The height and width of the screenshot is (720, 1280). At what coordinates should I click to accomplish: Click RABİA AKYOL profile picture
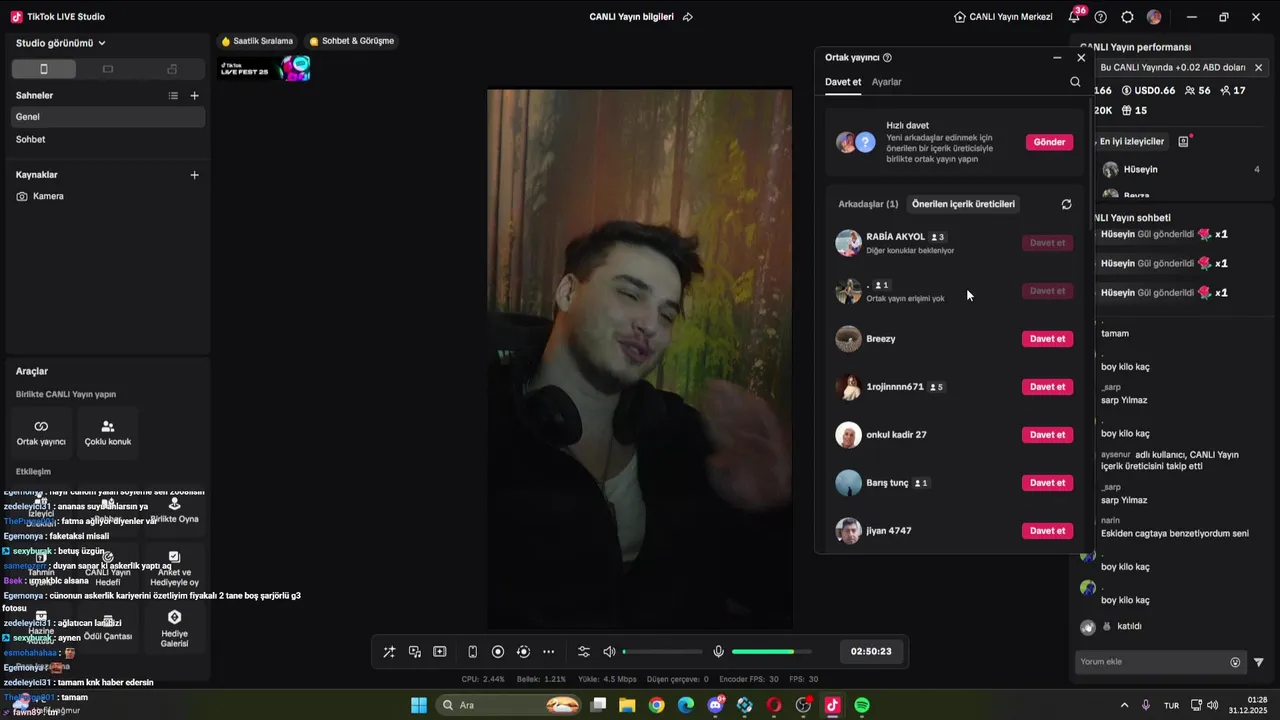pos(848,243)
